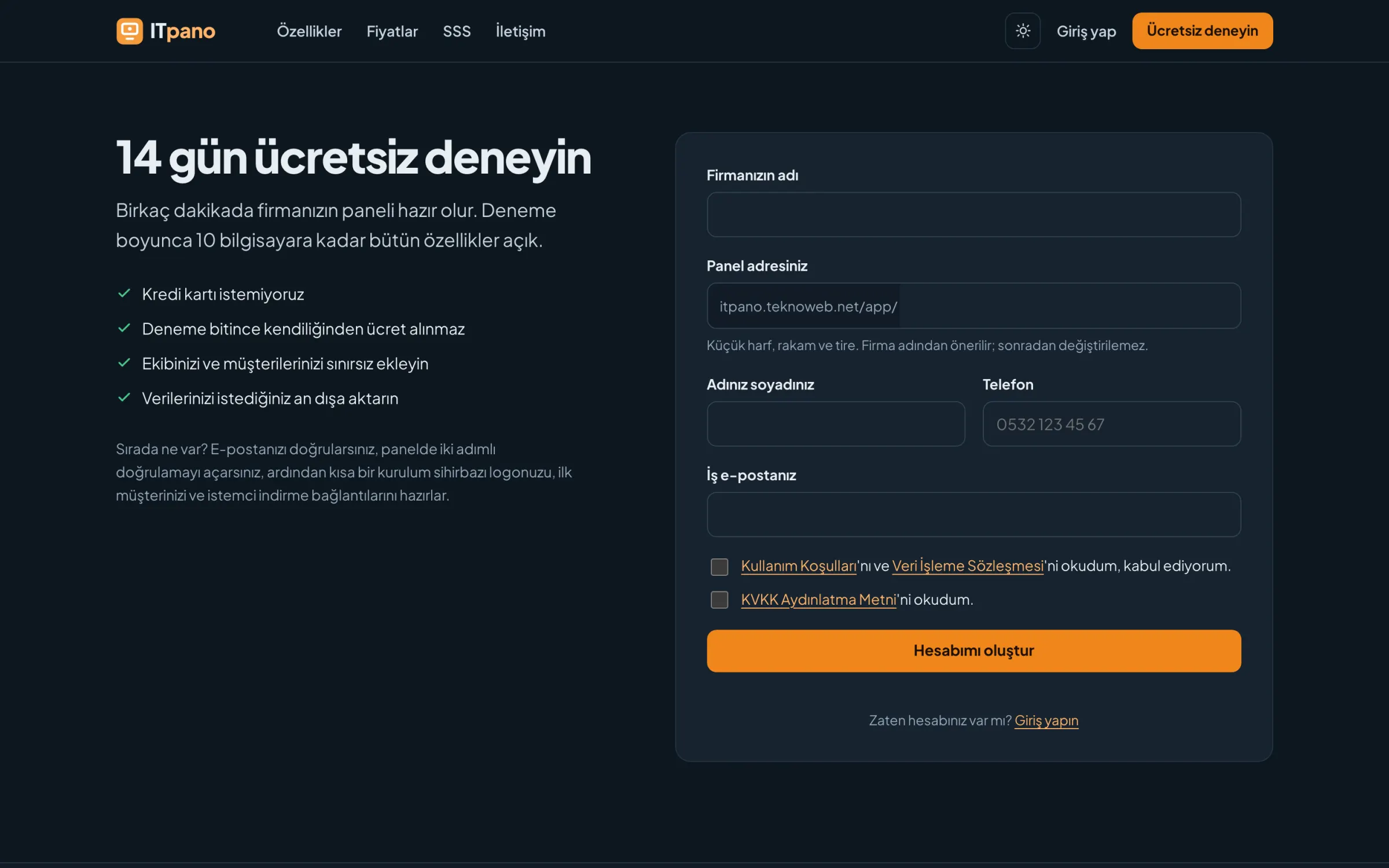Click the 'Firmanızın adı' label
This screenshot has width=1389, height=868.
coord(752,175)
